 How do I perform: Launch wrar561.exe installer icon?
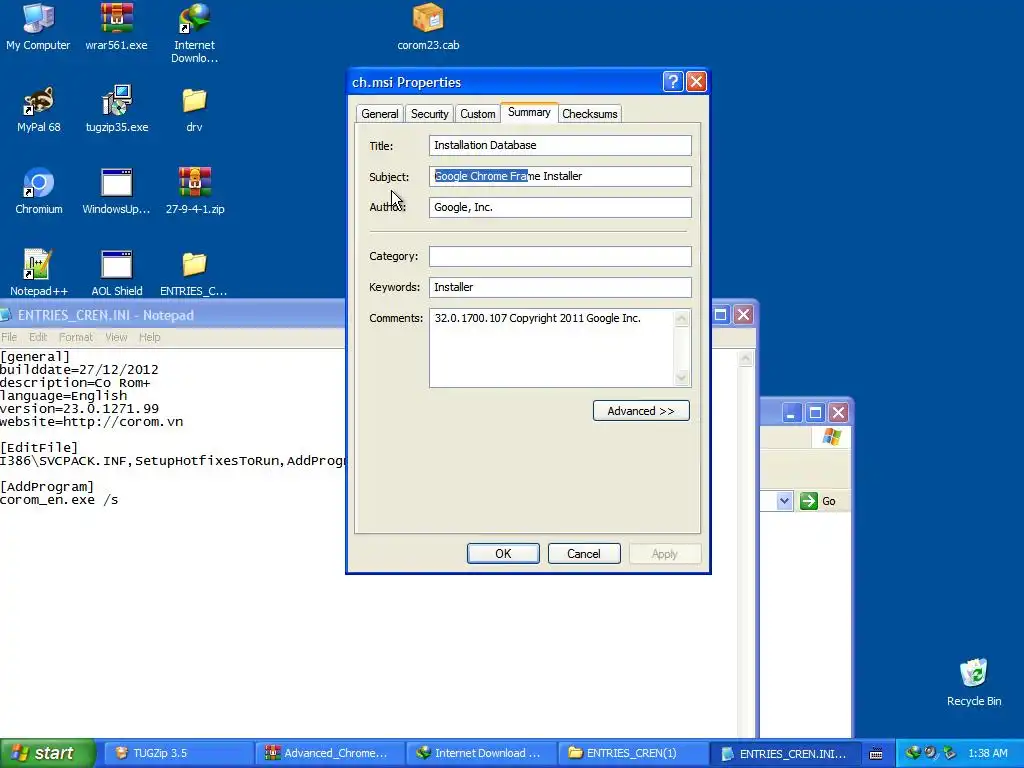[116, 27]
